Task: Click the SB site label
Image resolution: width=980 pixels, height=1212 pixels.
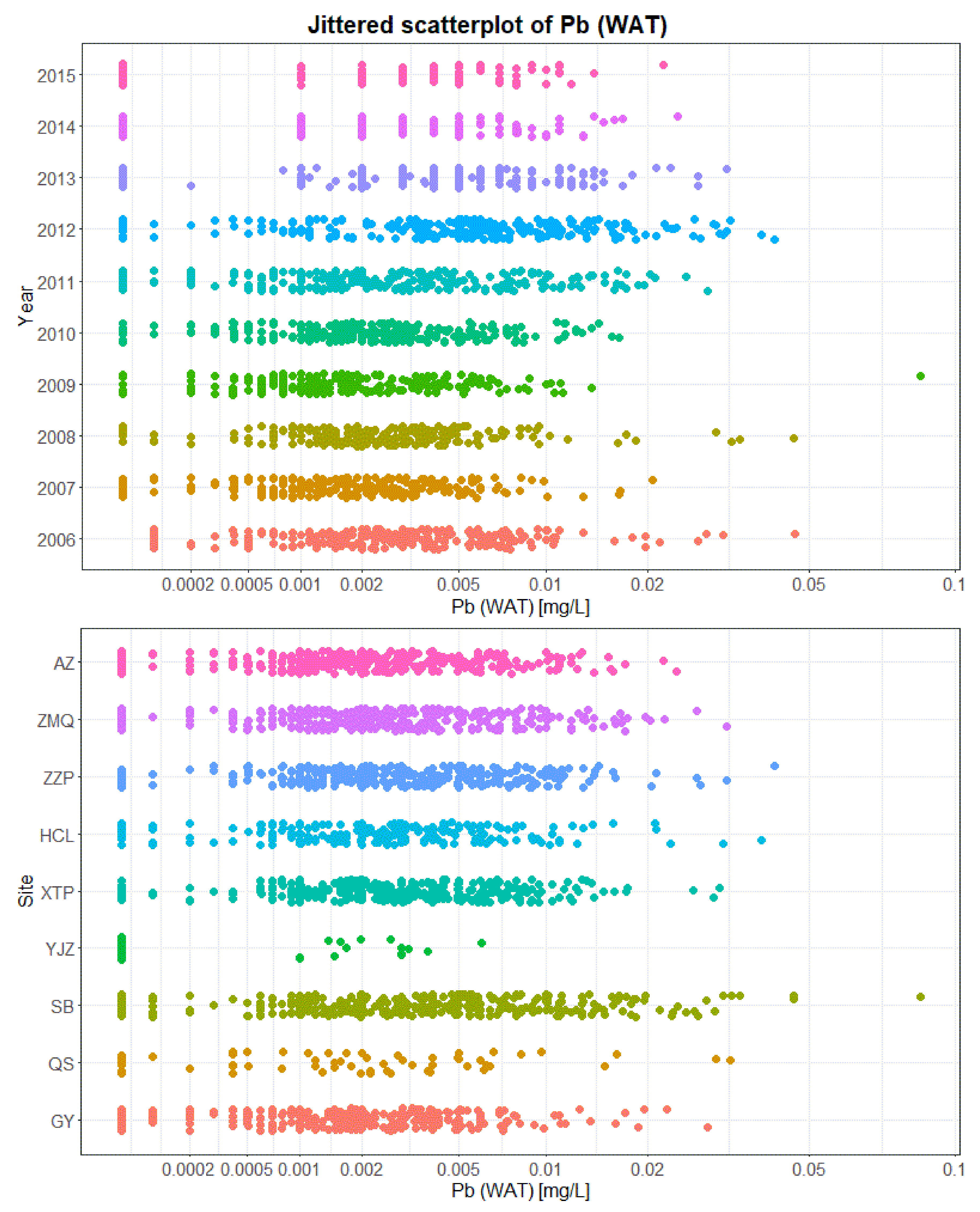Action: click(62, 1006)
